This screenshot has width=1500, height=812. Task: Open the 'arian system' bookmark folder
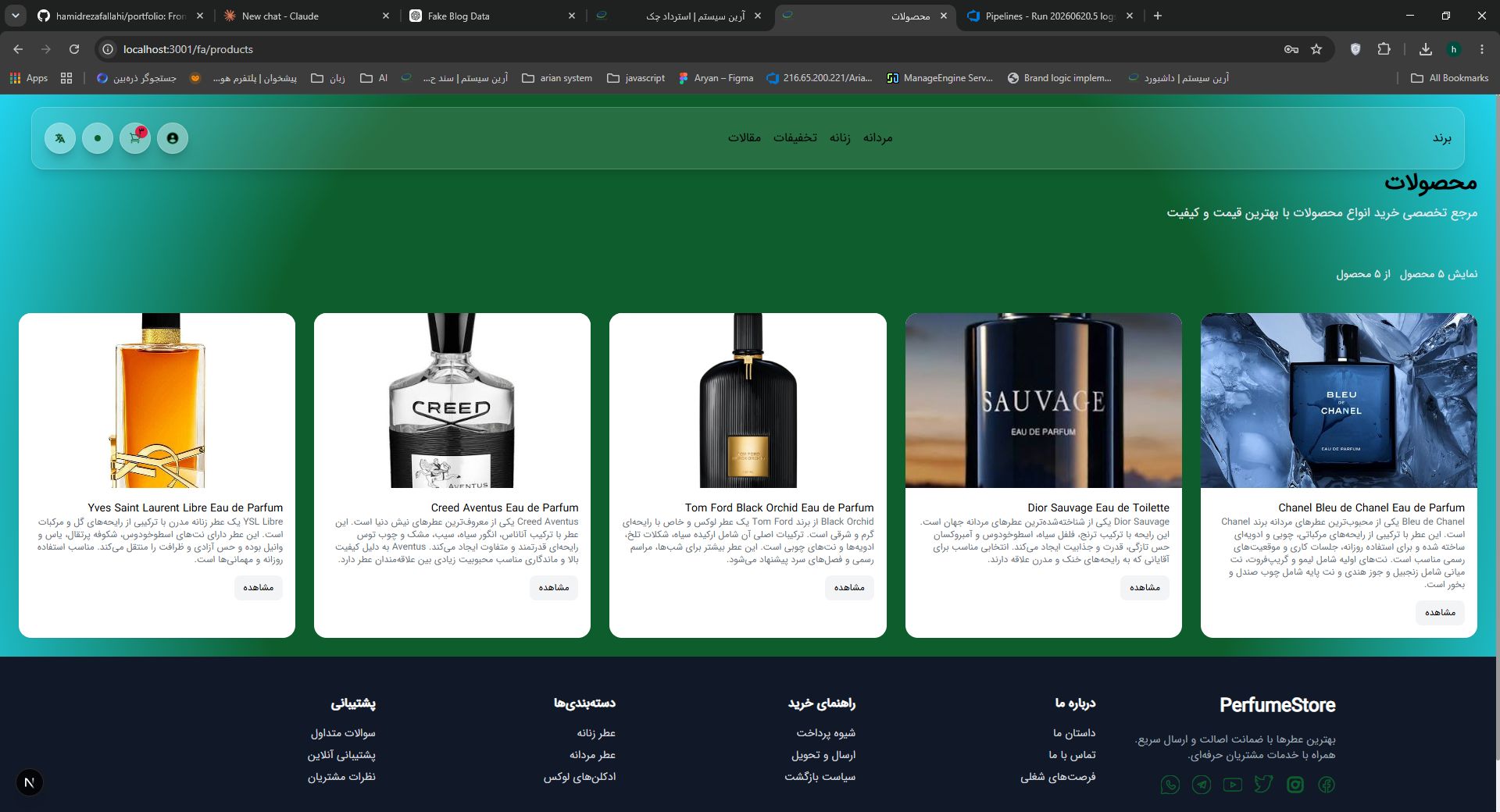(x=557, y=78)
